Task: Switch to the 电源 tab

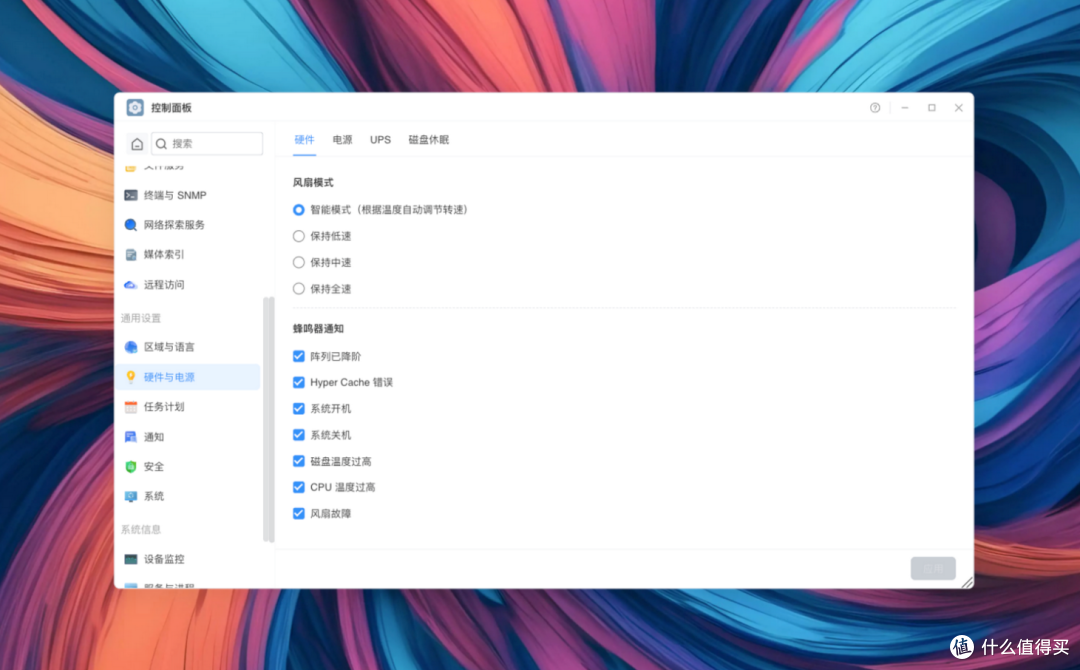Action: click(342, 140)
